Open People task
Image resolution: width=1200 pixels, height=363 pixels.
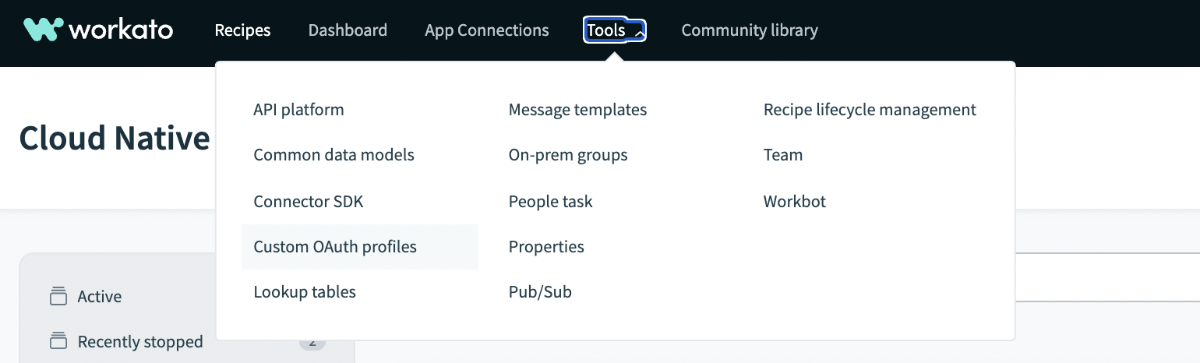coord(551,201)
